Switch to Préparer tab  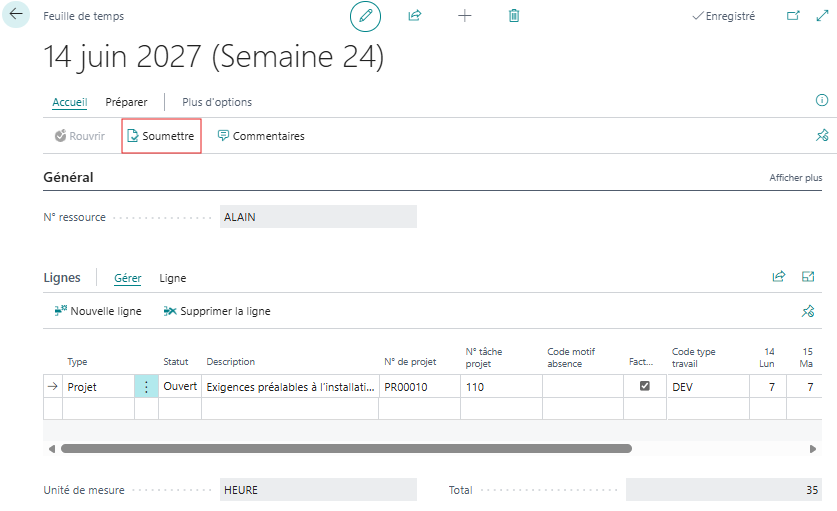point(126,102)
